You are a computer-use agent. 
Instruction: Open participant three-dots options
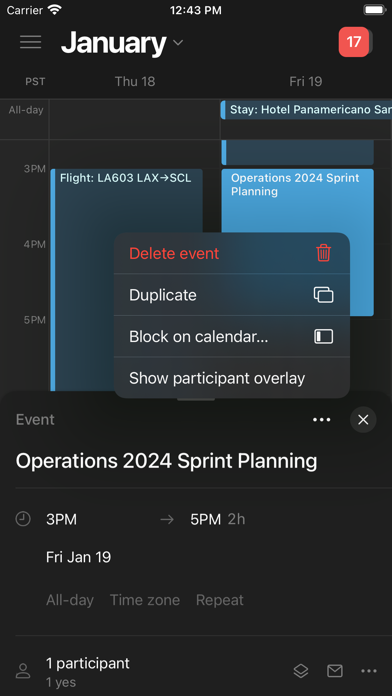pos(369,671)
